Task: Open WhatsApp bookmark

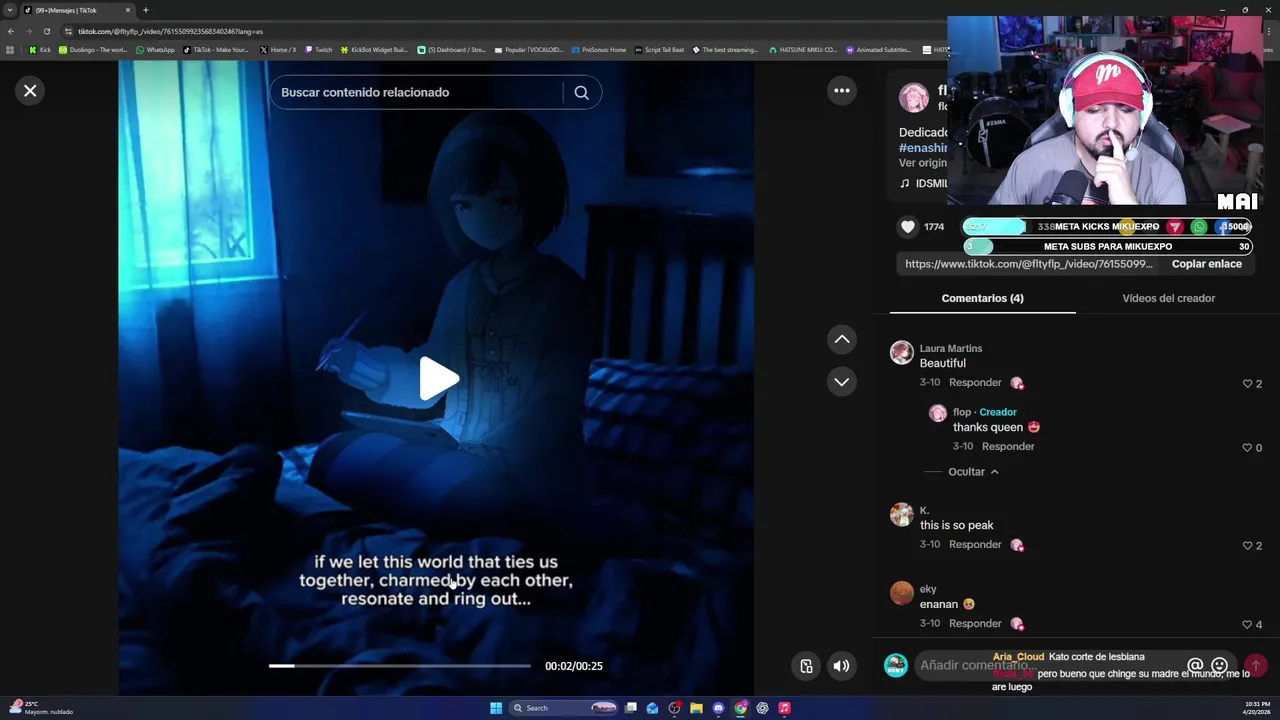Action: tap(155, 50)
